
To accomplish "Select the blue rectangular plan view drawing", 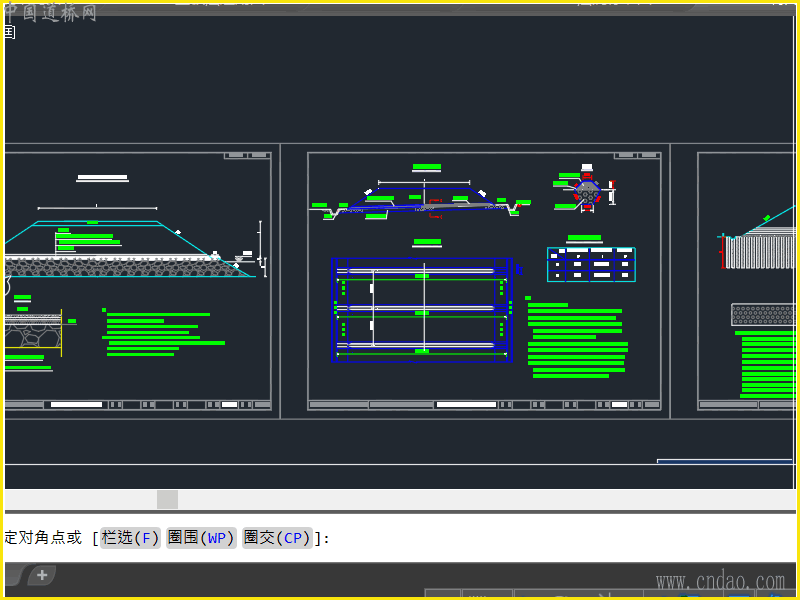I will click(x=421, y=310).
